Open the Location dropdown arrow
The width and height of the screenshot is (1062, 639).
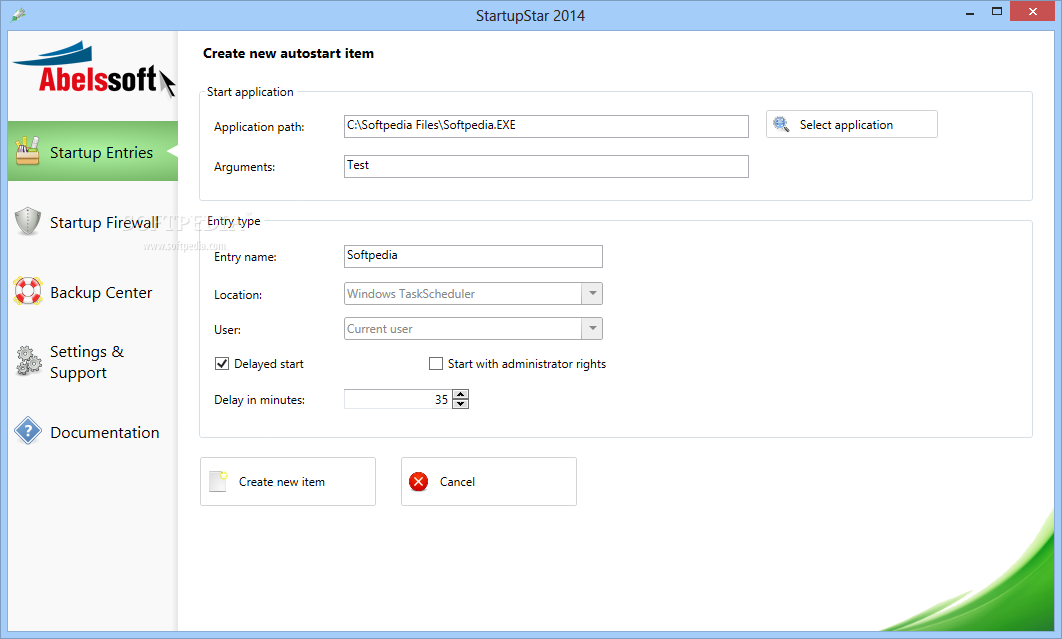tap(592, 293)
